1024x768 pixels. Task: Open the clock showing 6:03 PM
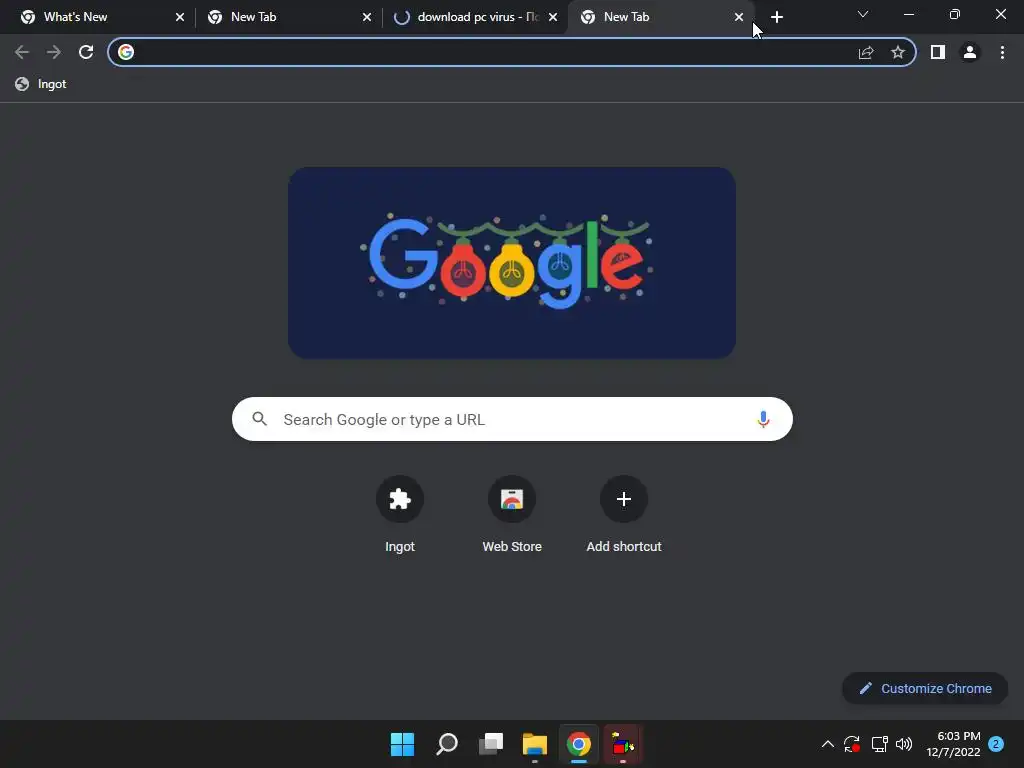(x=953, y=744)
